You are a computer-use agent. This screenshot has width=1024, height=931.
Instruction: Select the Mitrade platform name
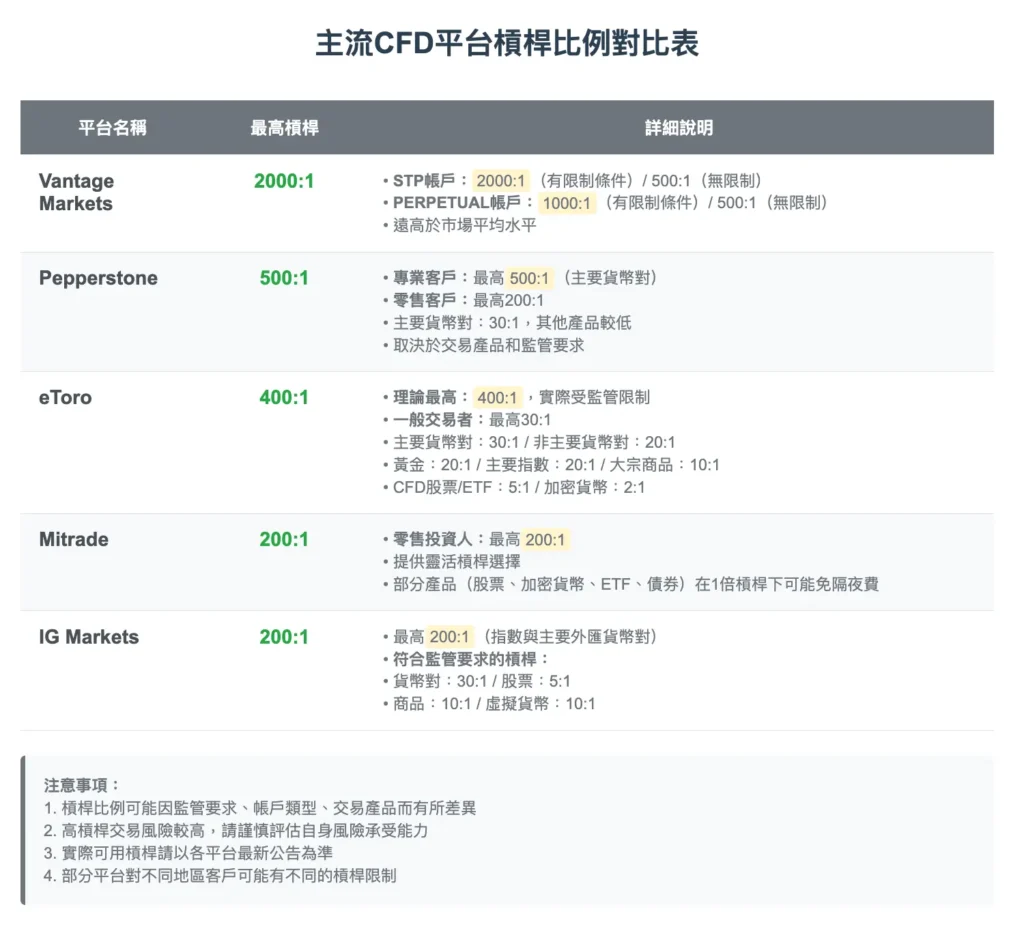pyautogui.click(x=74, y=539)
